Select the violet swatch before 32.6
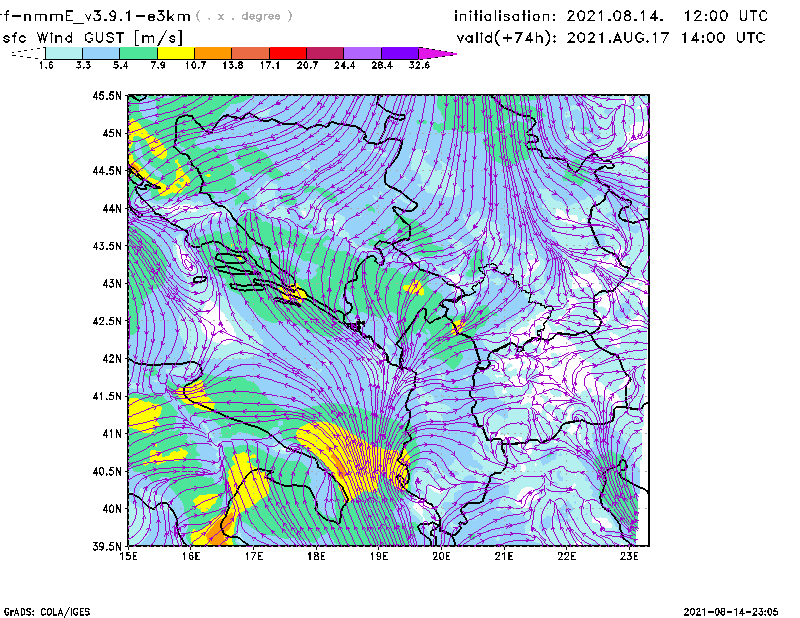The width and height of the screenshot is (800, 618). pyautogui.click(x=400, y=53)
